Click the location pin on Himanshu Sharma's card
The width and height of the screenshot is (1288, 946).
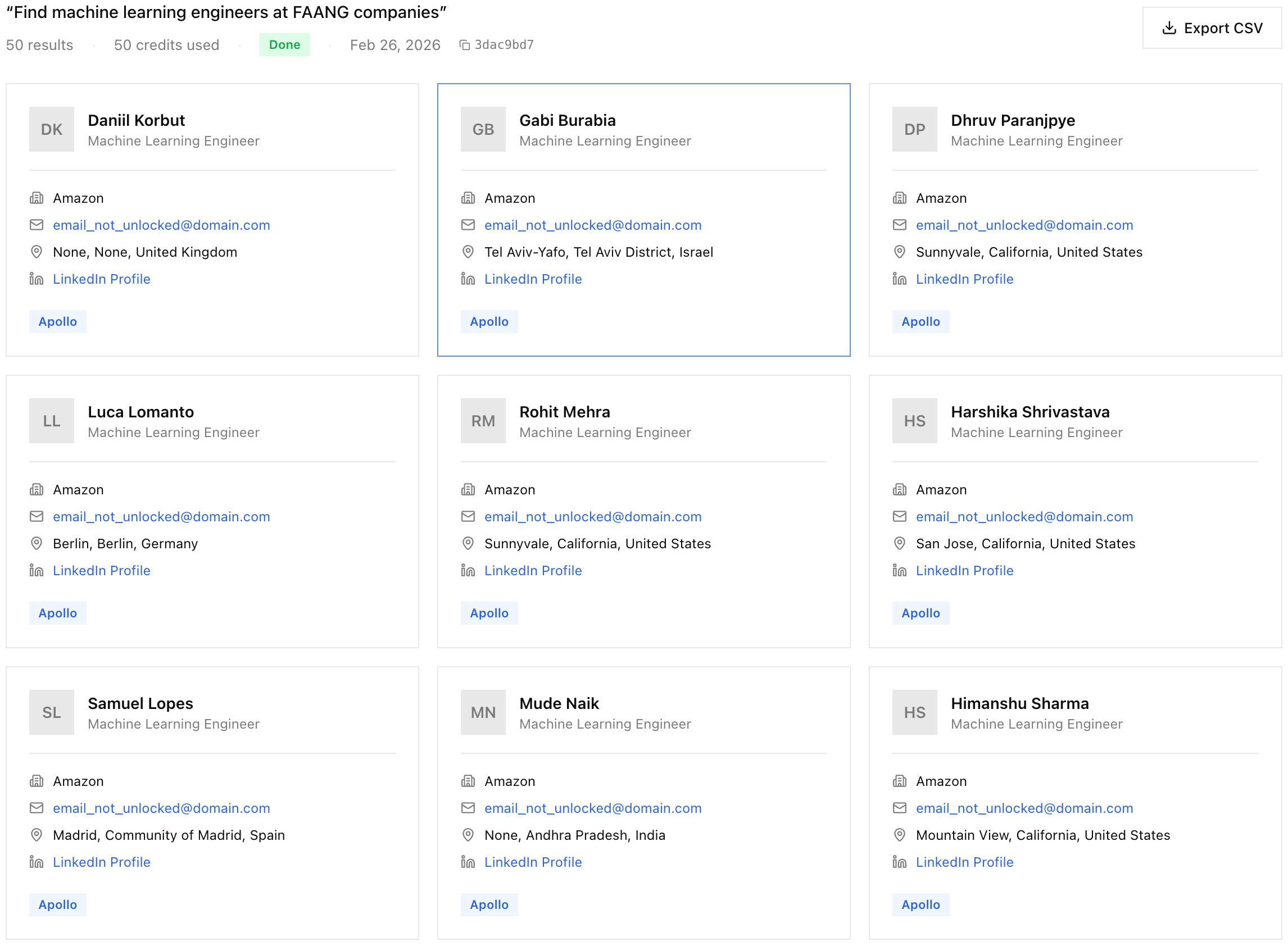pyautogui.click(x=900, y=835)
